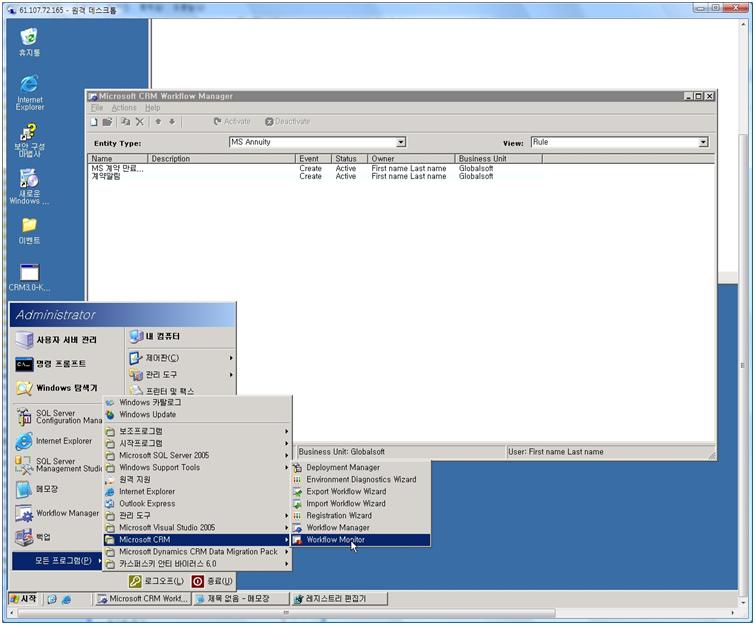Open SQL Server Configuration Manager in Start menu

pos(58,417)
